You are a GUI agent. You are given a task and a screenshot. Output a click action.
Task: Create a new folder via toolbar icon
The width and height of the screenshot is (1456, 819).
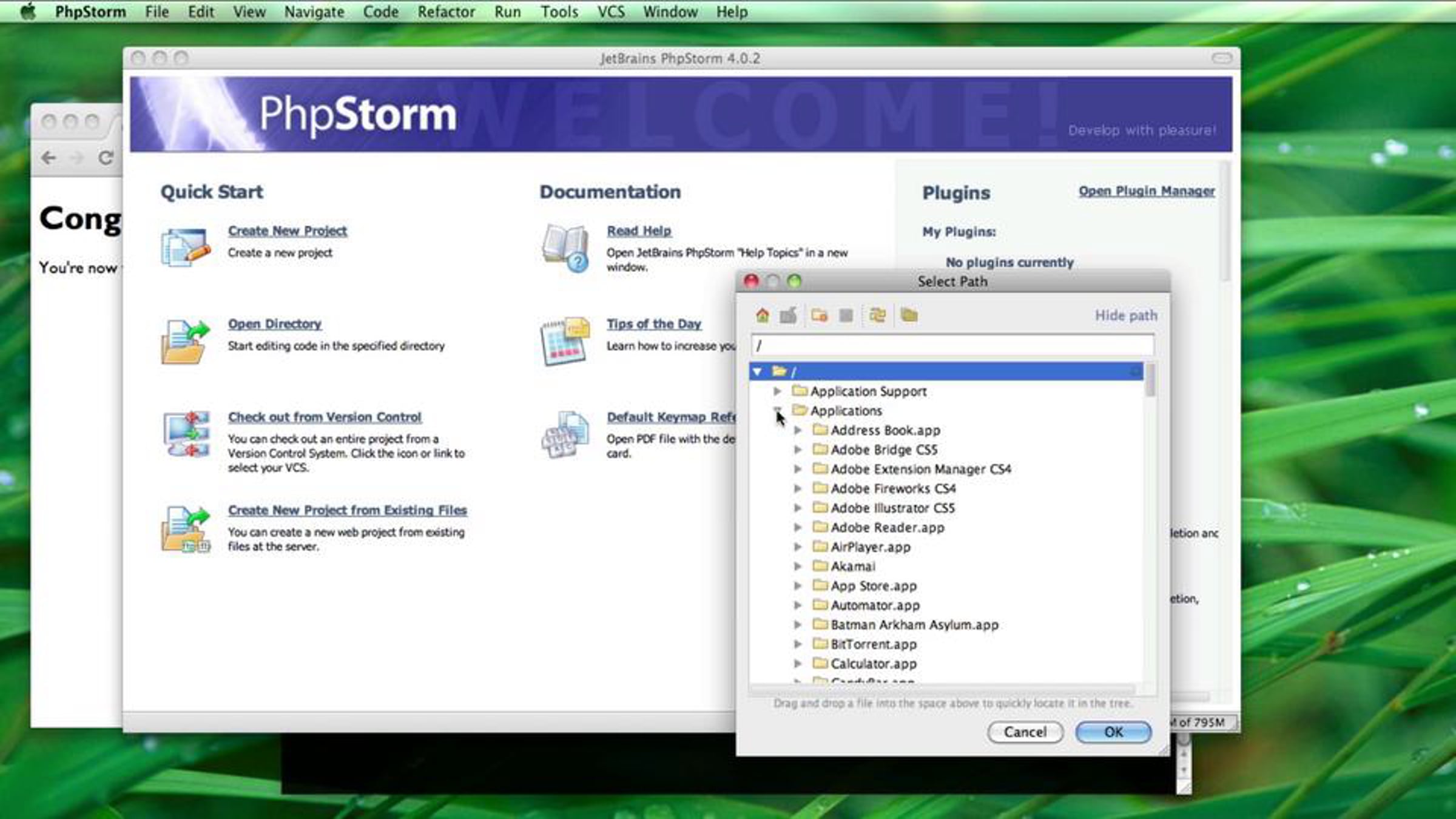pos(820,315)
